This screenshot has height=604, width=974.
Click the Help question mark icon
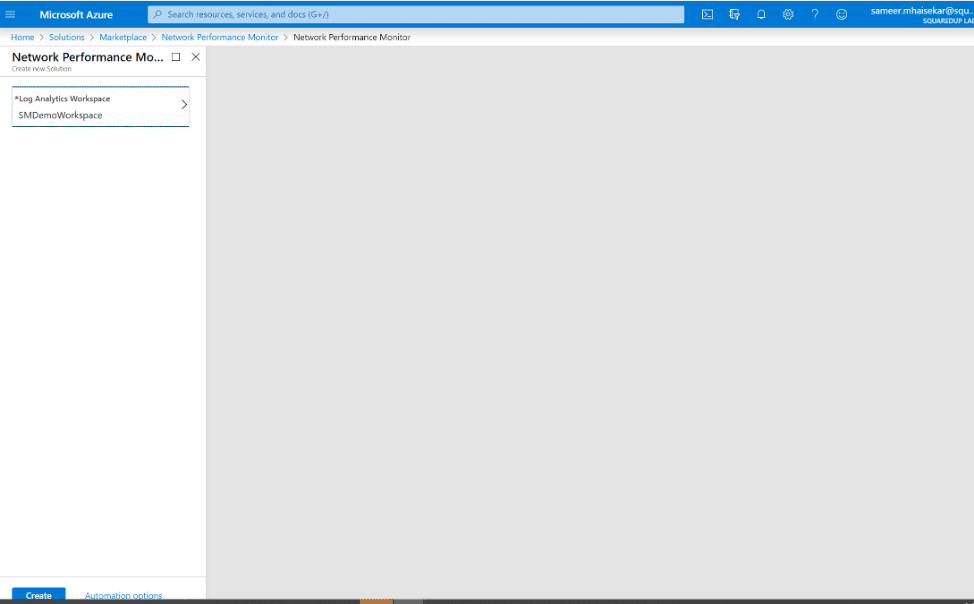point(815,14)
